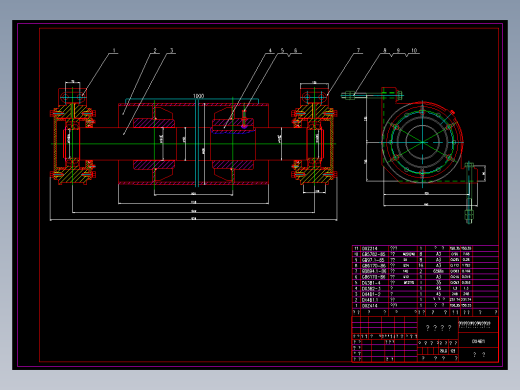The height and width of the screenshot is (390, 520).
Task: Click the center of the circular flange view
Action: [x=422, y=142]
